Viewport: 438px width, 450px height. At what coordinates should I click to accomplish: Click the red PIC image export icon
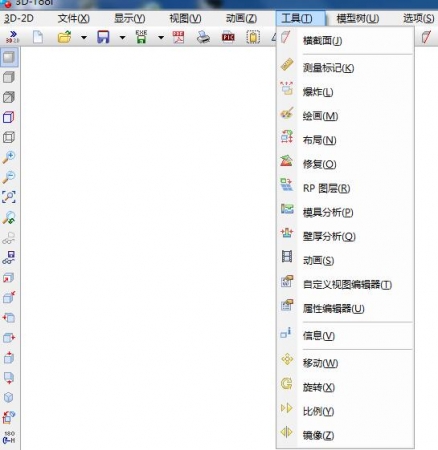(228, 37)
